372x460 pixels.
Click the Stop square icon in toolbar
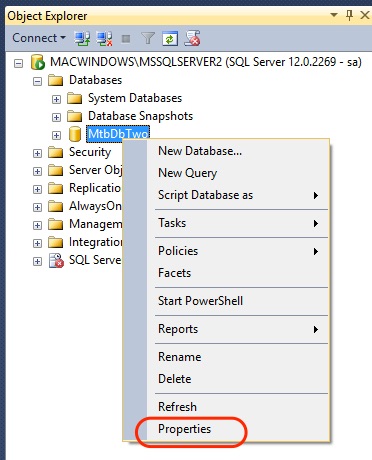point(126,39)
